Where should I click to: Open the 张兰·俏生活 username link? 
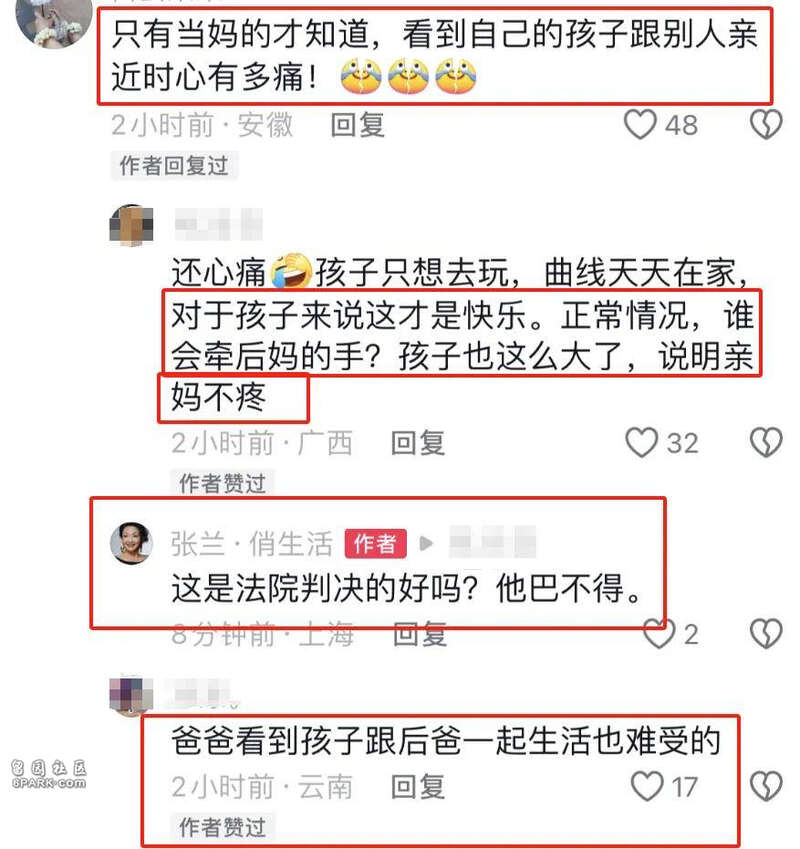tap(252, 544)
